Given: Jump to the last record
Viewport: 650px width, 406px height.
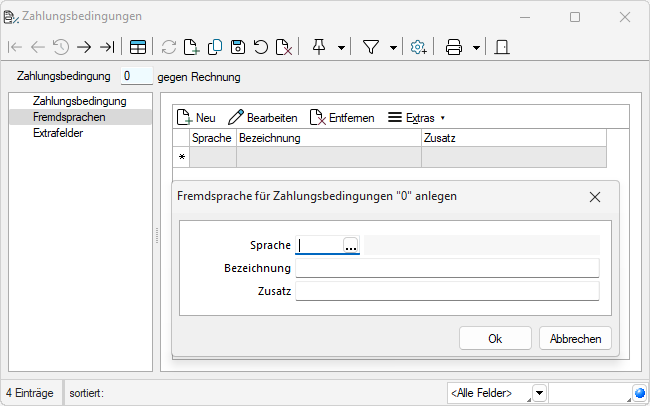Looking at the screenshot, I should [107, 47].
